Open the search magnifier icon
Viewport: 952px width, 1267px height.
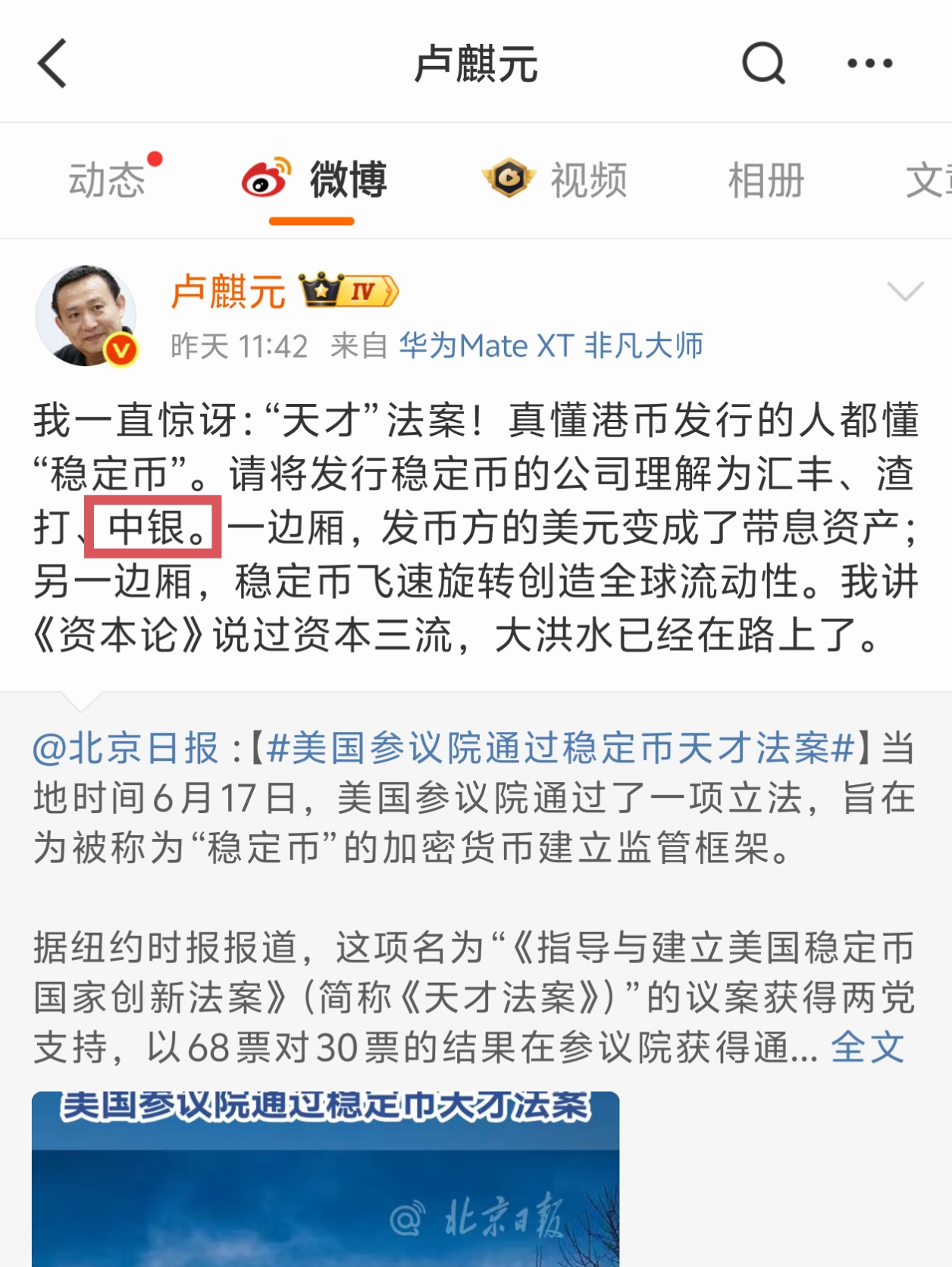[x=763, y=63]
